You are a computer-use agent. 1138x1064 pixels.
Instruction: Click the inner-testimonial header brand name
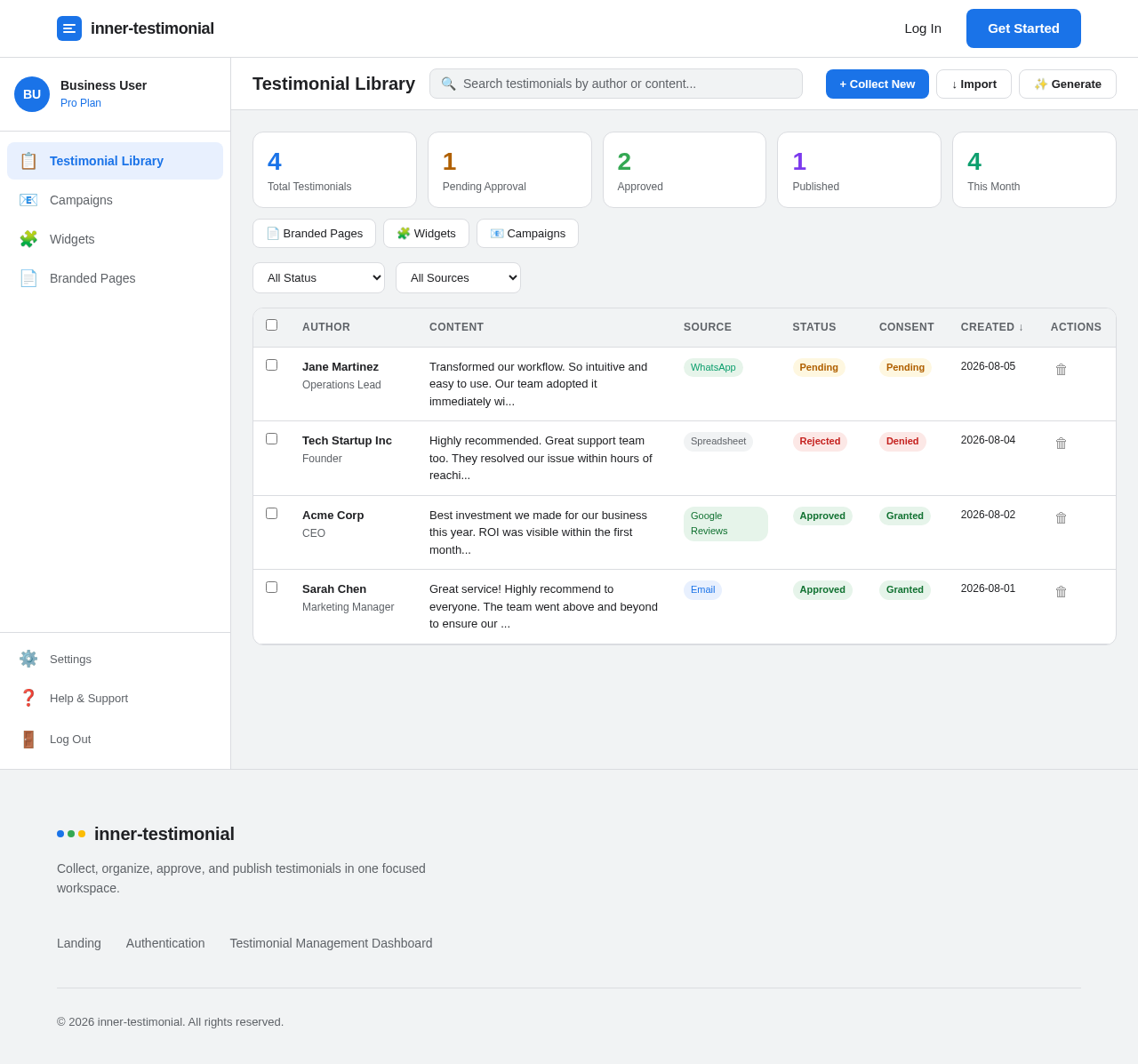coord(152,28)
